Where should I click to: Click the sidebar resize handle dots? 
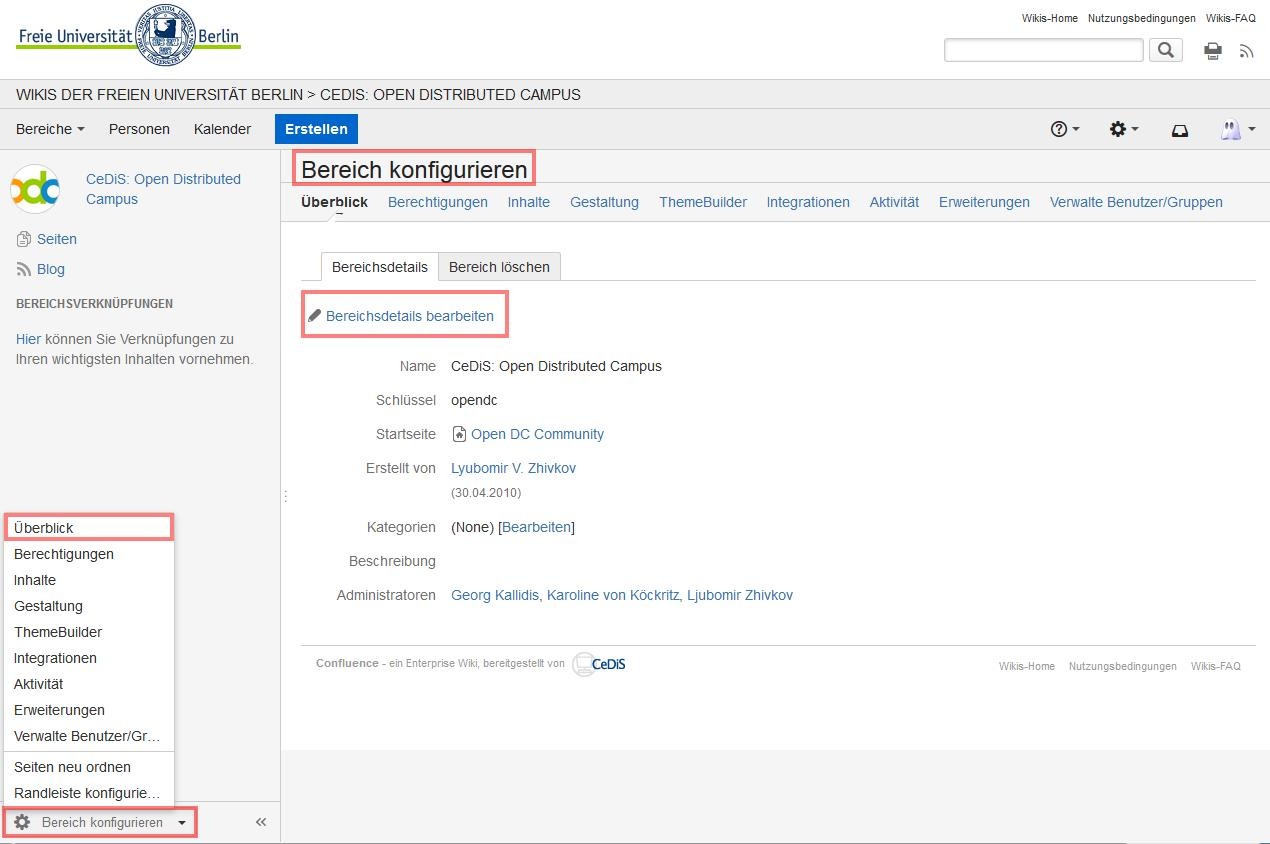tap(285, 496)
